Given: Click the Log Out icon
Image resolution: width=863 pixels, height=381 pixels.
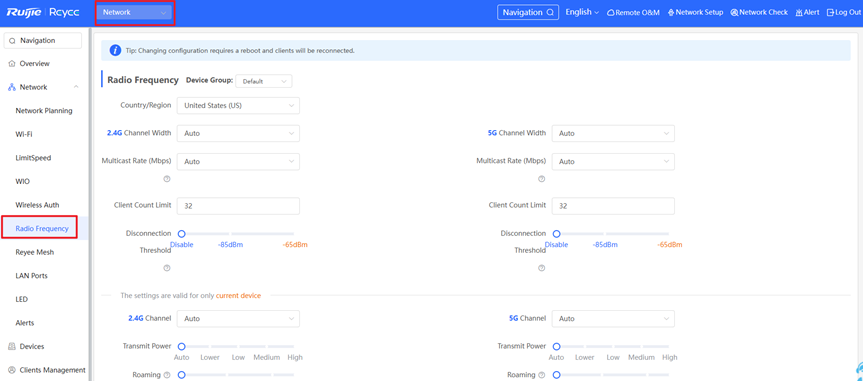Looking at the screenshot, I should coord(831,13).
